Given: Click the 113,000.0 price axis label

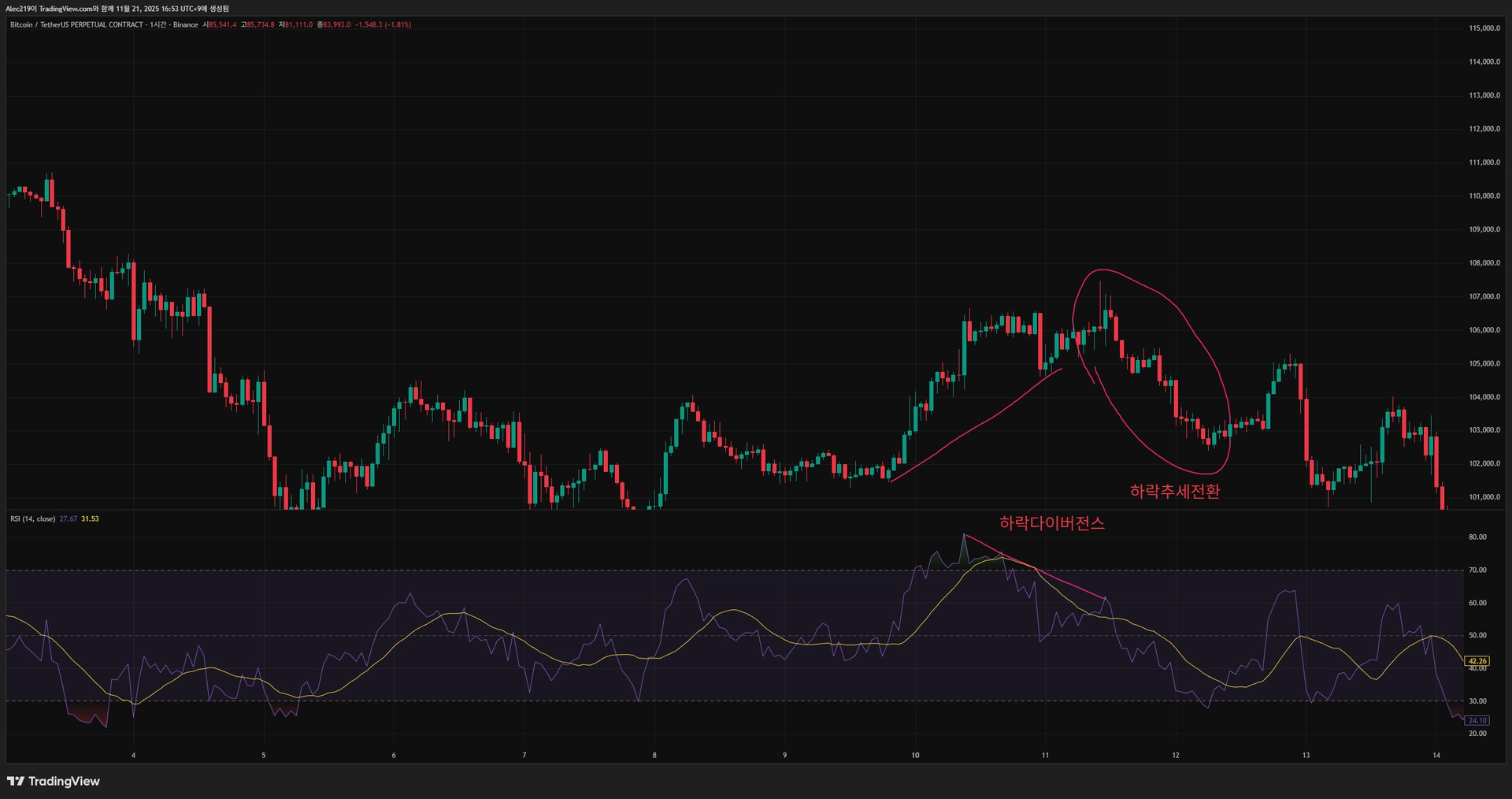Looking at the screenshot, I should tap(1484, 95).
